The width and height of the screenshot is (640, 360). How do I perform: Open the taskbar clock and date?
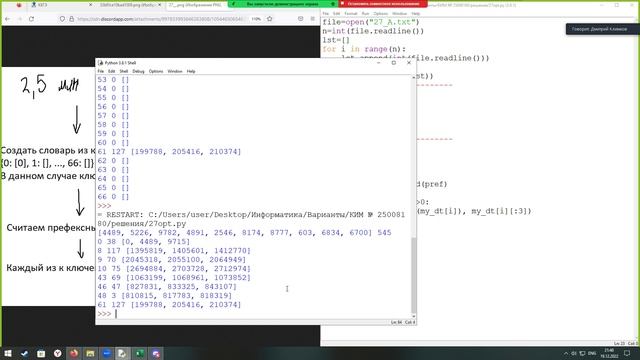point(609,353)
